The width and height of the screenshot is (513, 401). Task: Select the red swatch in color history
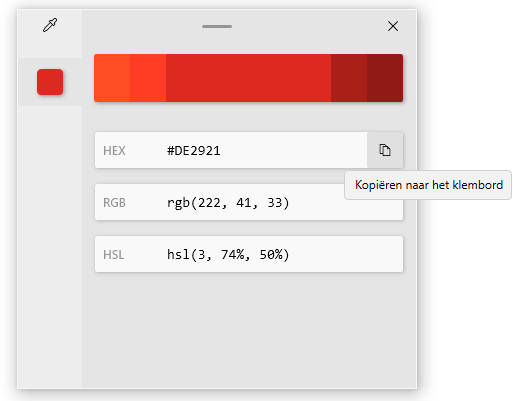[50, 82]
